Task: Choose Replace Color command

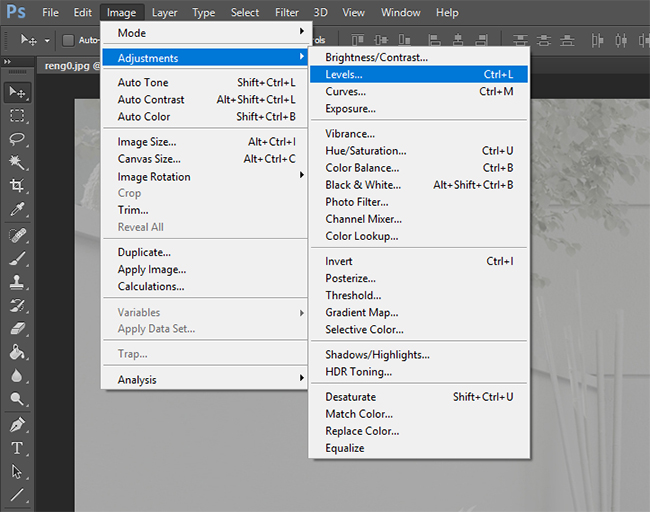Action: 419,431
